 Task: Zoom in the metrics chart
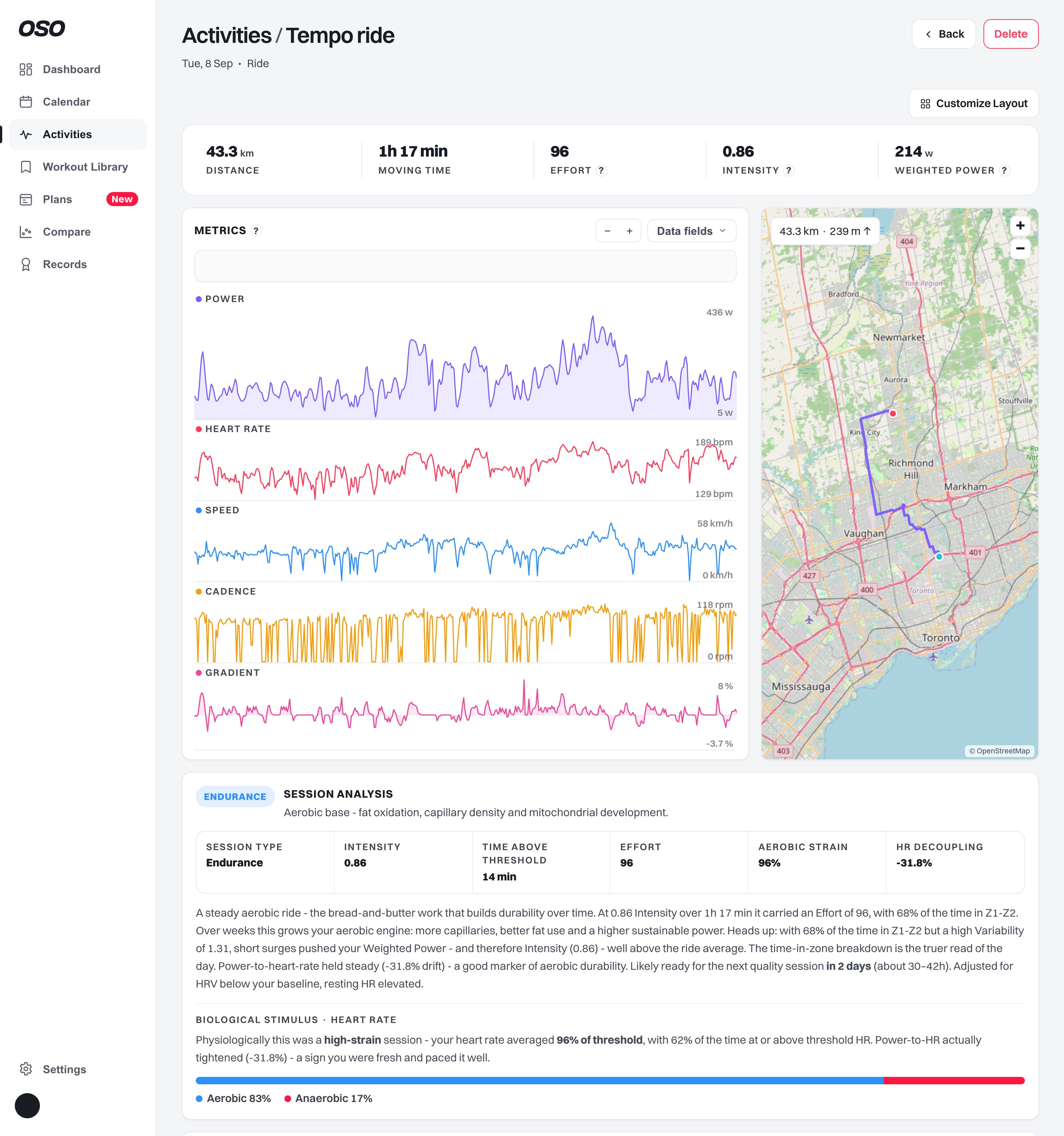tap(630, 231)
